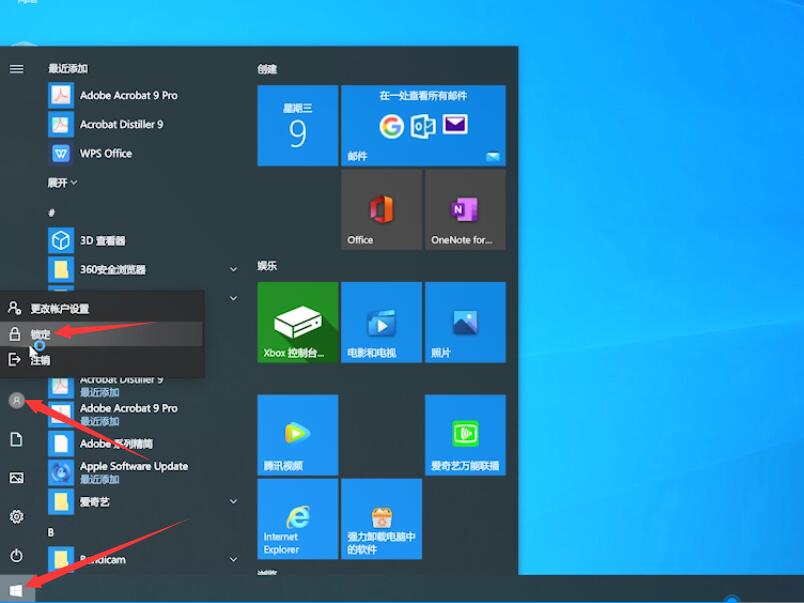The height and width of the screenshot is (603, 804).
Task: Open the Windows Start button
Action: tap(16, 590)
